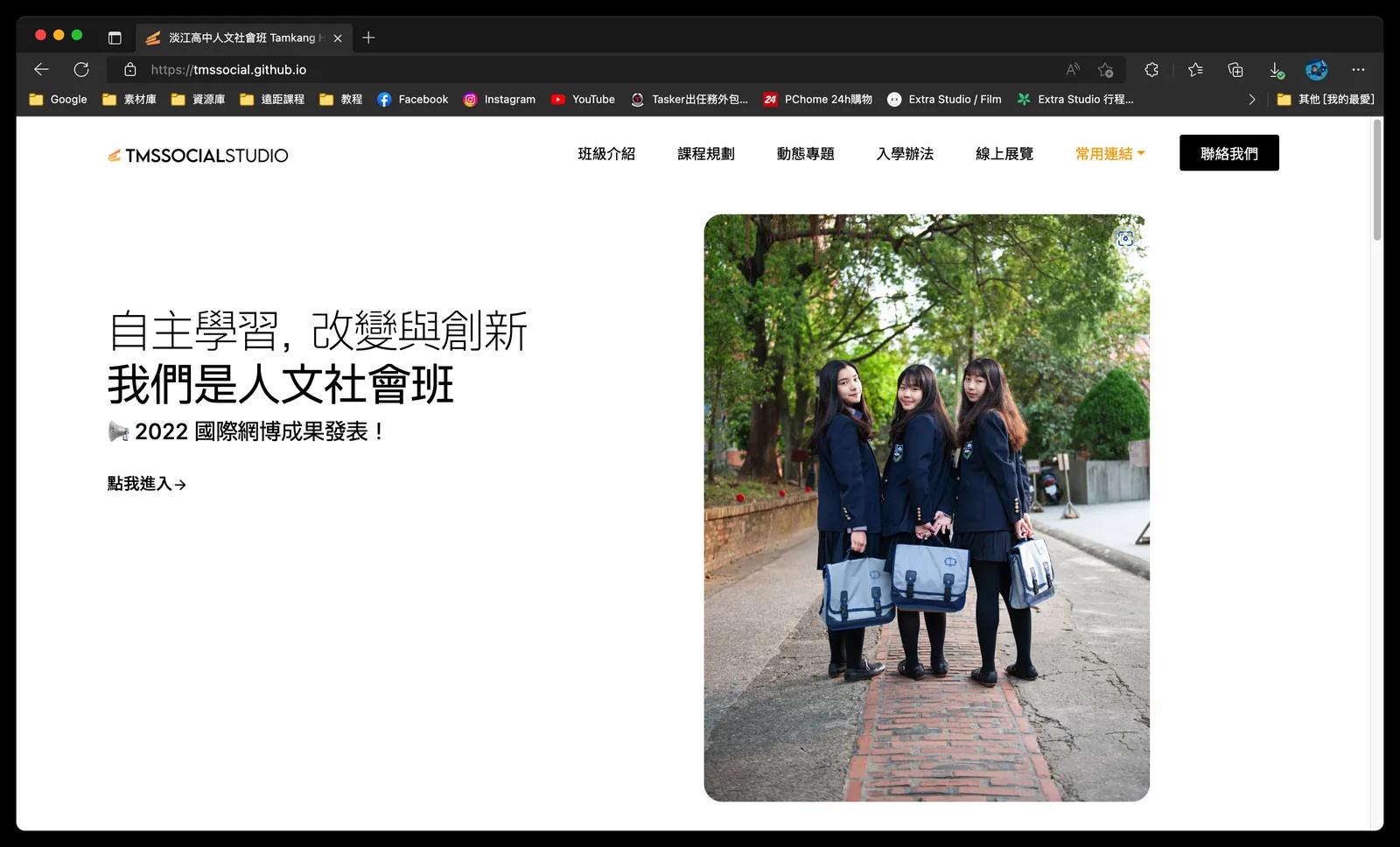Add this page to favorites star icon
This screenshot has height=847, width=1400.
(1106, 69)
